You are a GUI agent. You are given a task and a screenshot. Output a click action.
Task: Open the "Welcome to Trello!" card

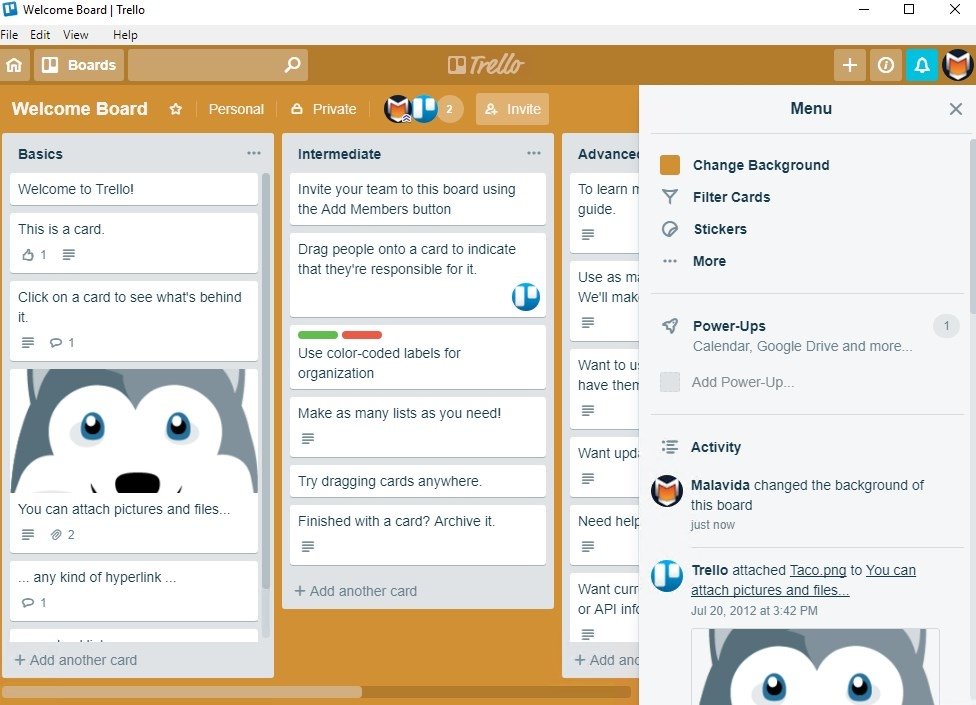(134, 189)
